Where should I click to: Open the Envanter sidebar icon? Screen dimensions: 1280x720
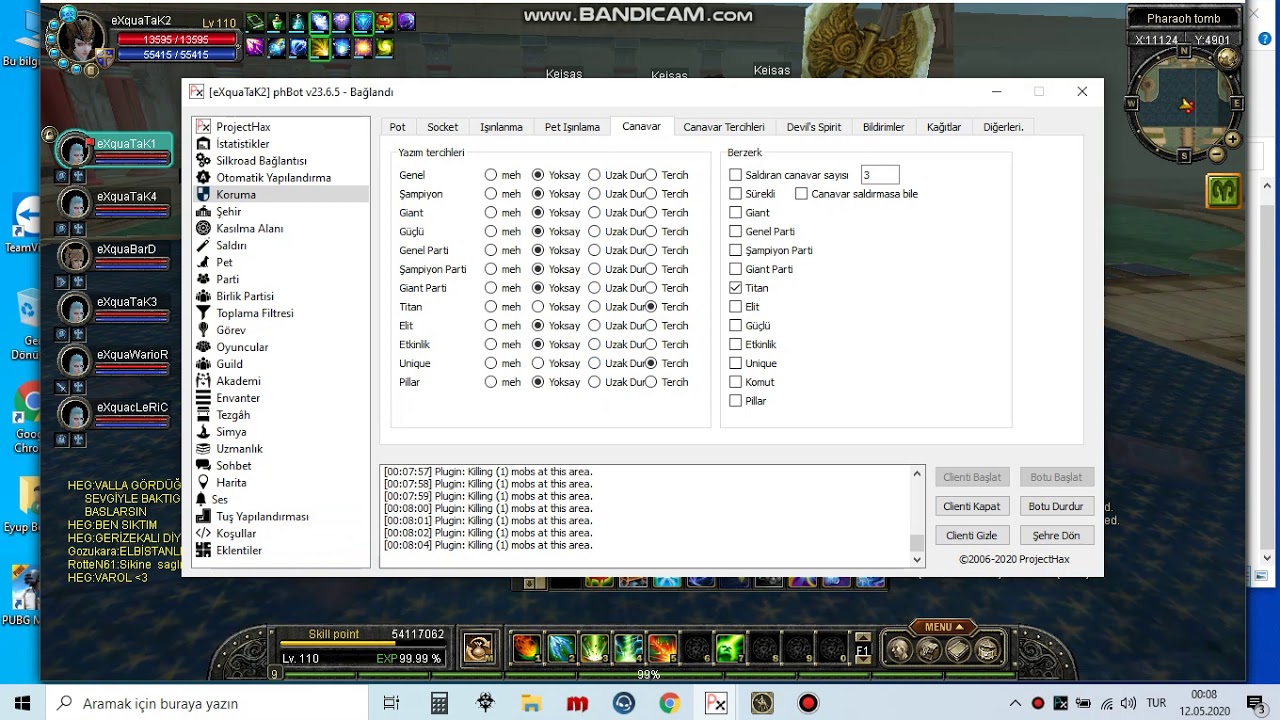(204, 398)
